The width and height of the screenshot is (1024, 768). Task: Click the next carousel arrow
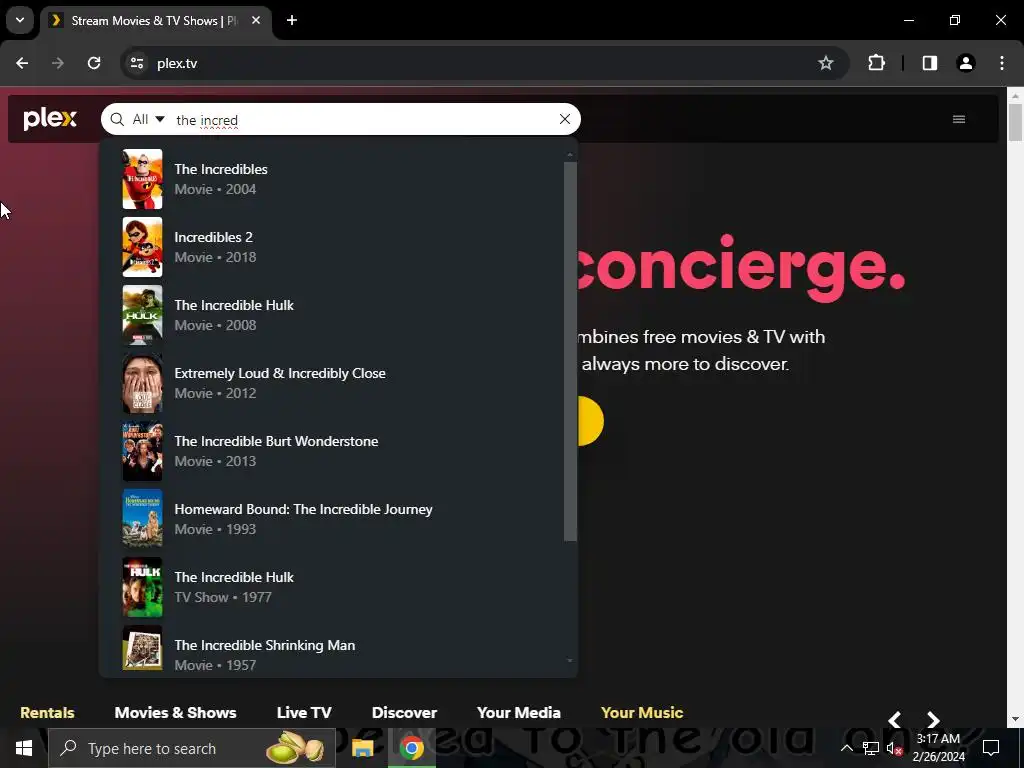(933, 720)
